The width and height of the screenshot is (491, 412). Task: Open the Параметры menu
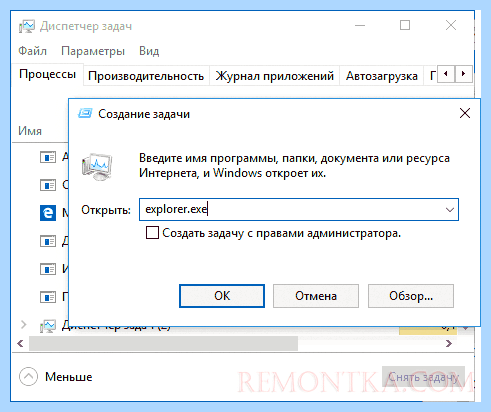[x=93, y=51]
